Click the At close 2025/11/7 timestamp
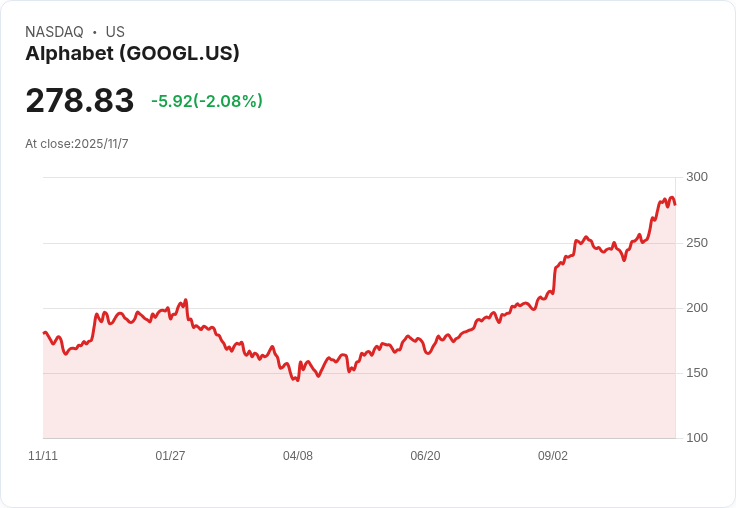Image resolution: width=736 pixels, height=508 pixels. pos(77,144)
